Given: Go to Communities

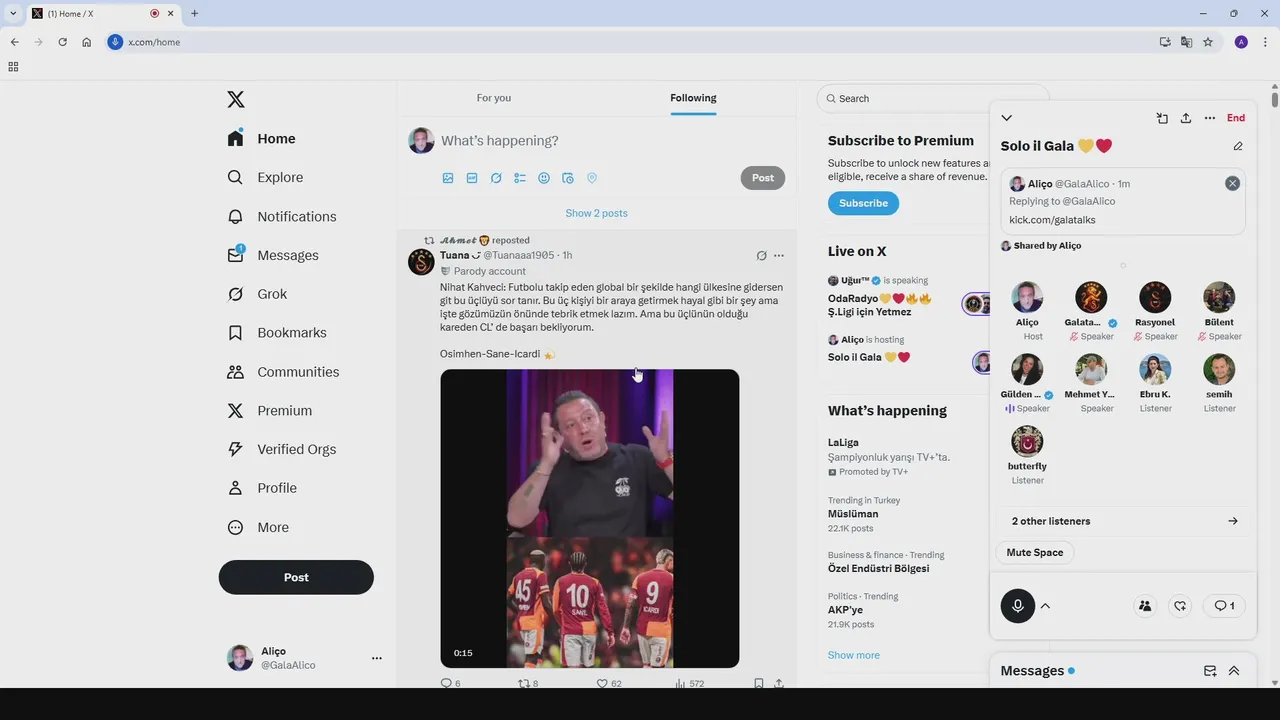Looking at the screenshot, I should (x=284, y=372).
